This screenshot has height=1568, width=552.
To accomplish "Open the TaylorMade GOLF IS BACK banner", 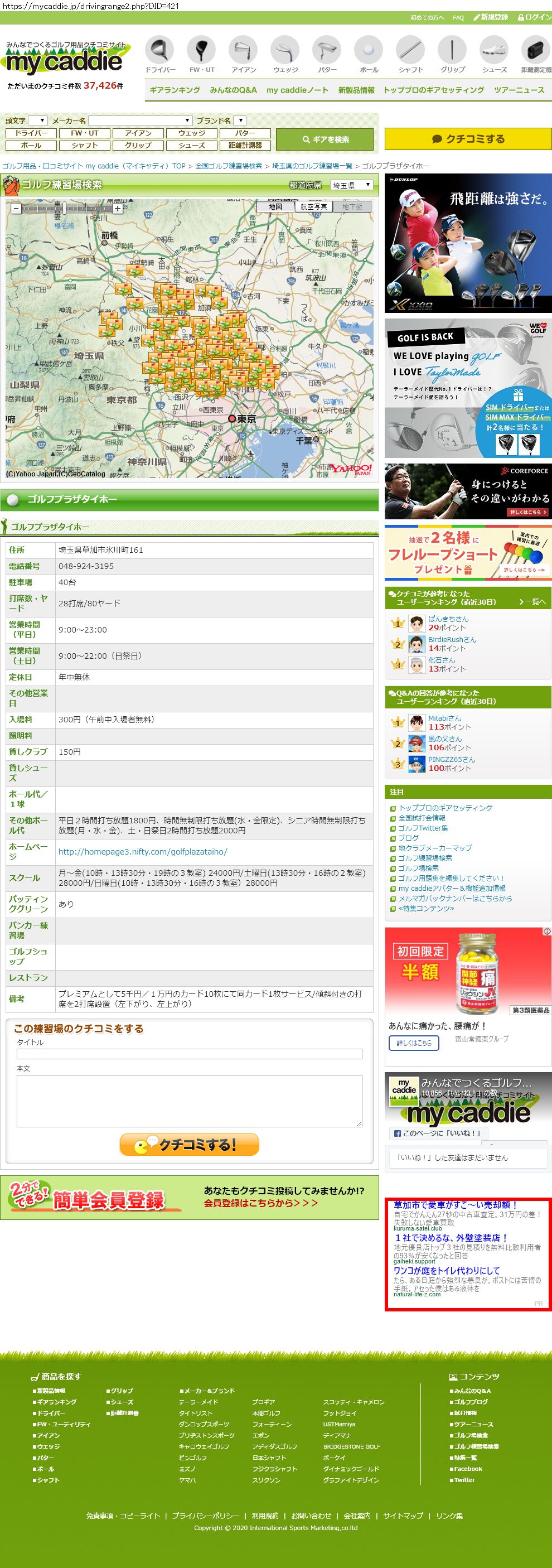I will (x=468, y=388).
